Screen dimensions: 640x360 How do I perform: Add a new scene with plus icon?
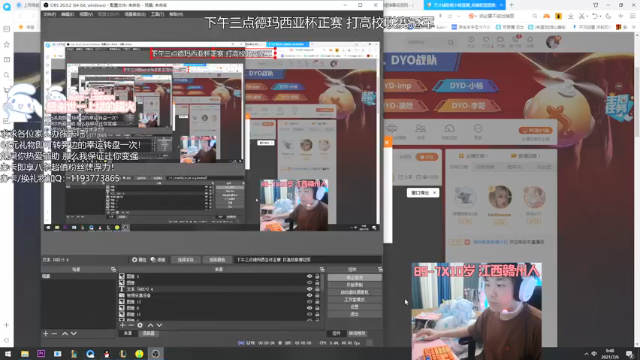click(x=45, y=333)
